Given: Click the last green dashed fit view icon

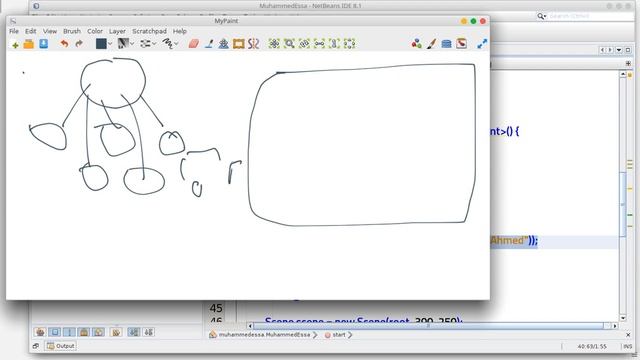Looking at the screenshot, I should pos(349,44).
